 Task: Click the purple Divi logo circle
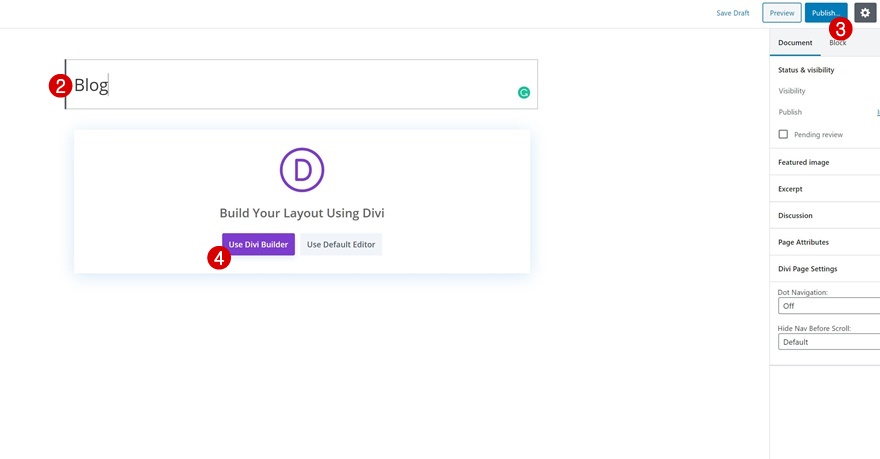[302, 170]
